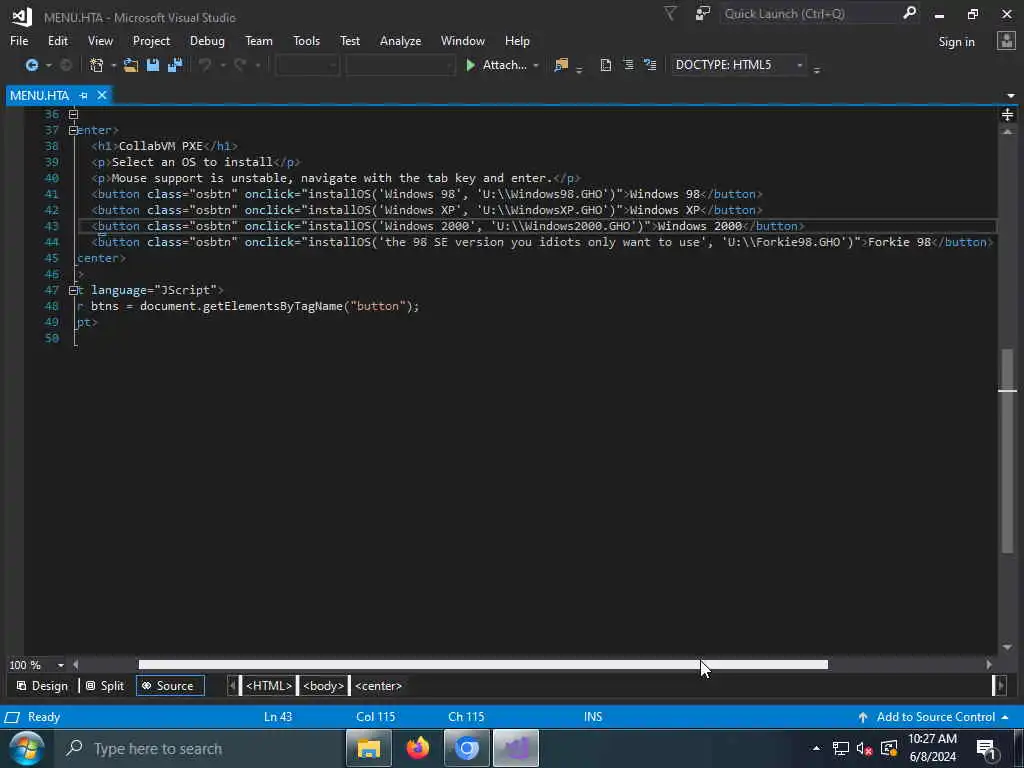Collapse the code block at line 36
This screenshot has width=1024, height=768.
pos(73,114)
